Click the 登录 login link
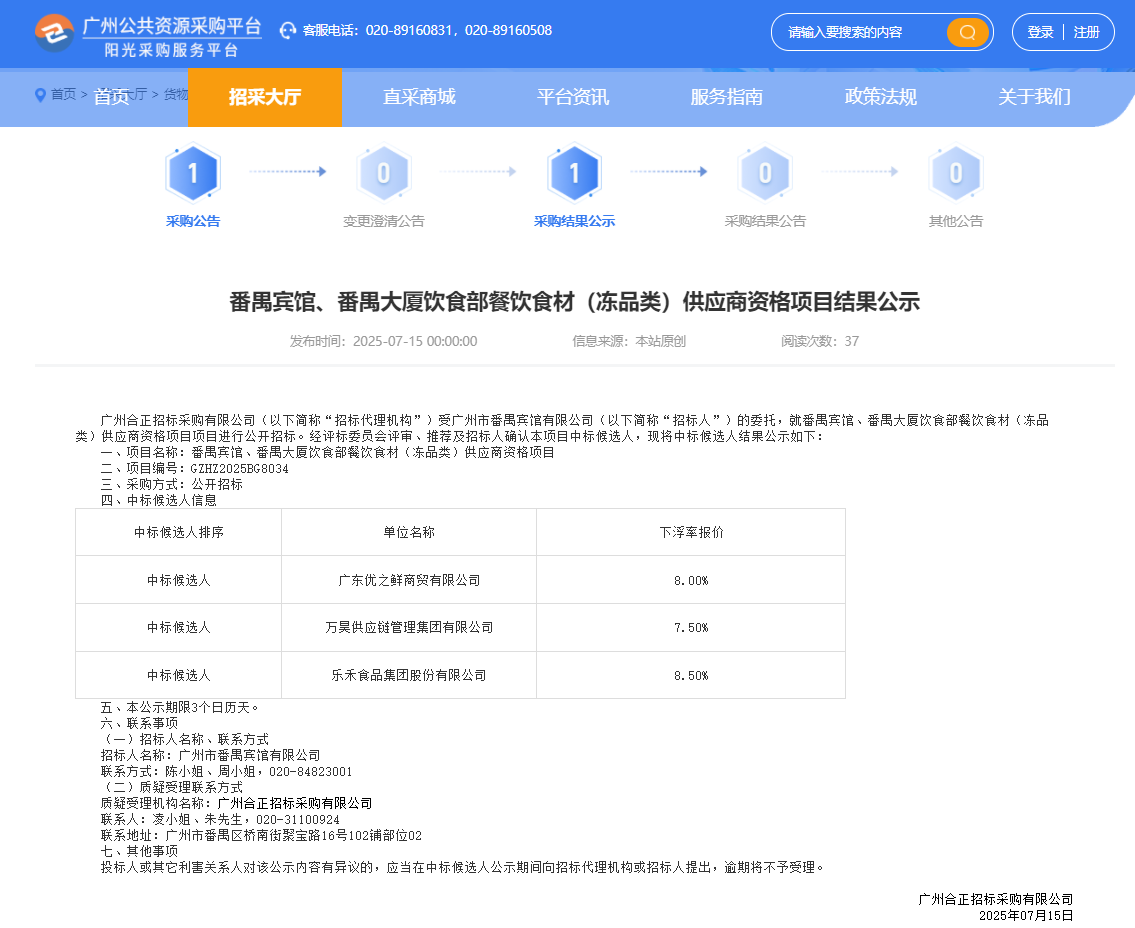Image resolution: width=1135 pixels, height=928 pixels. 1040,32
